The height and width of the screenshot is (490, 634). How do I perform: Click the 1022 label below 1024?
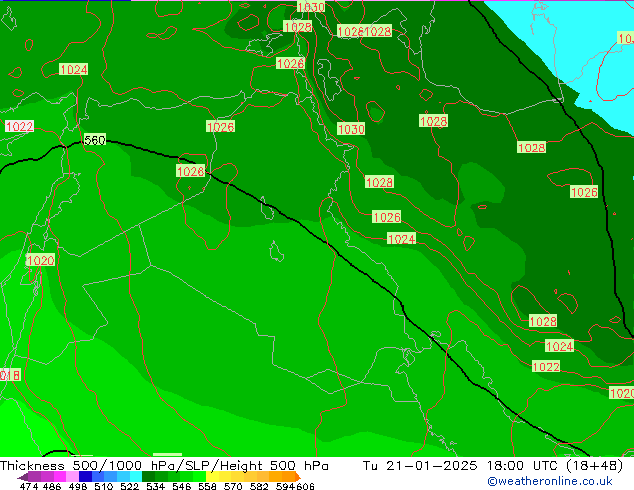pos(546,366)
